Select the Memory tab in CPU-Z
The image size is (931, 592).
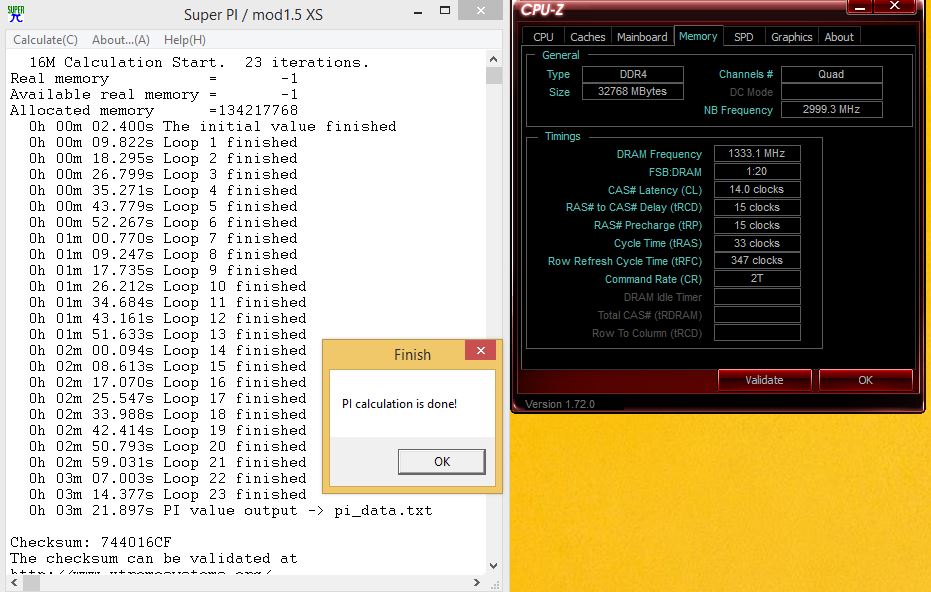[698, 36]
